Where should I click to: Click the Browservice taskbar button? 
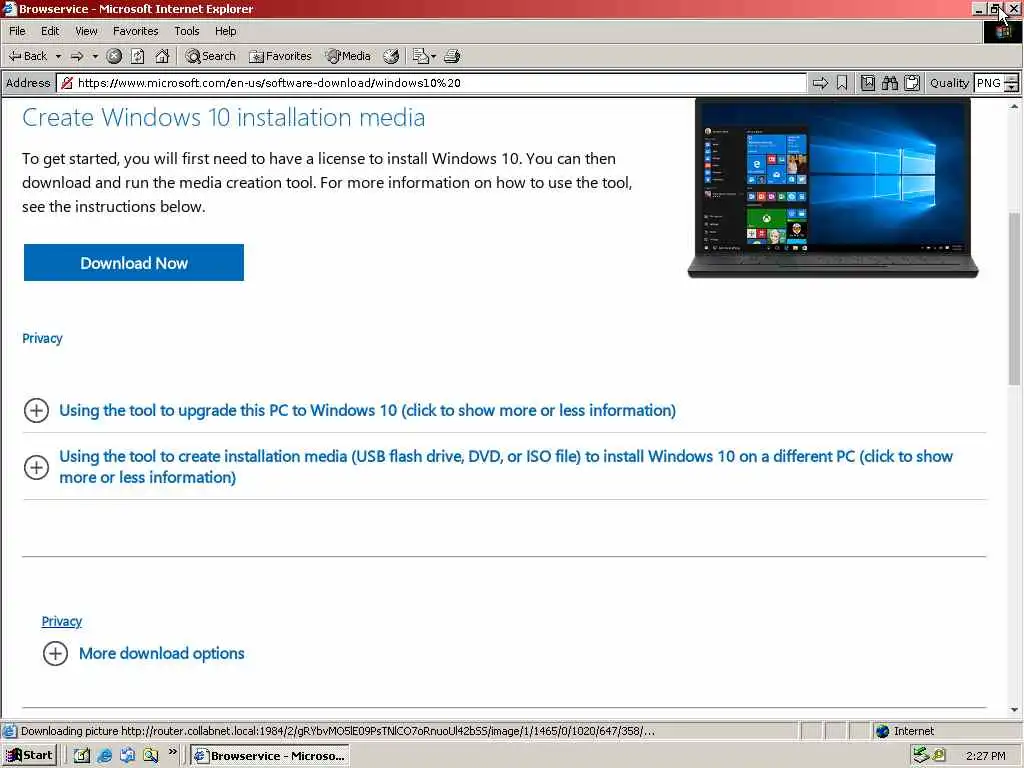click(270, 756)
